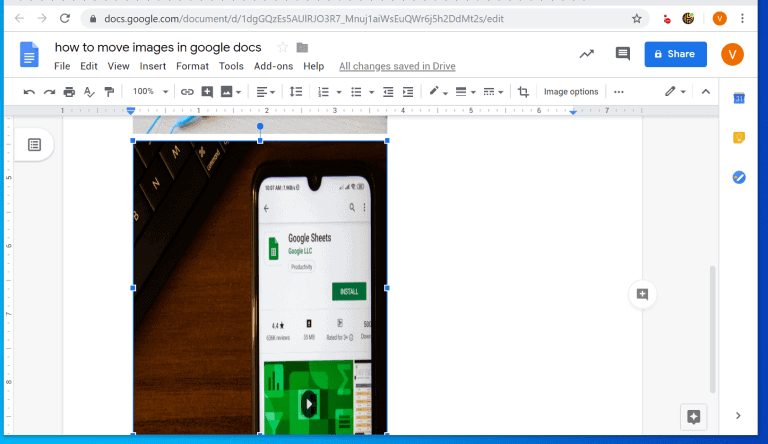The image size is (768, 444).
Task: Click All changes saved in Drive
Action: click(397, 66)
